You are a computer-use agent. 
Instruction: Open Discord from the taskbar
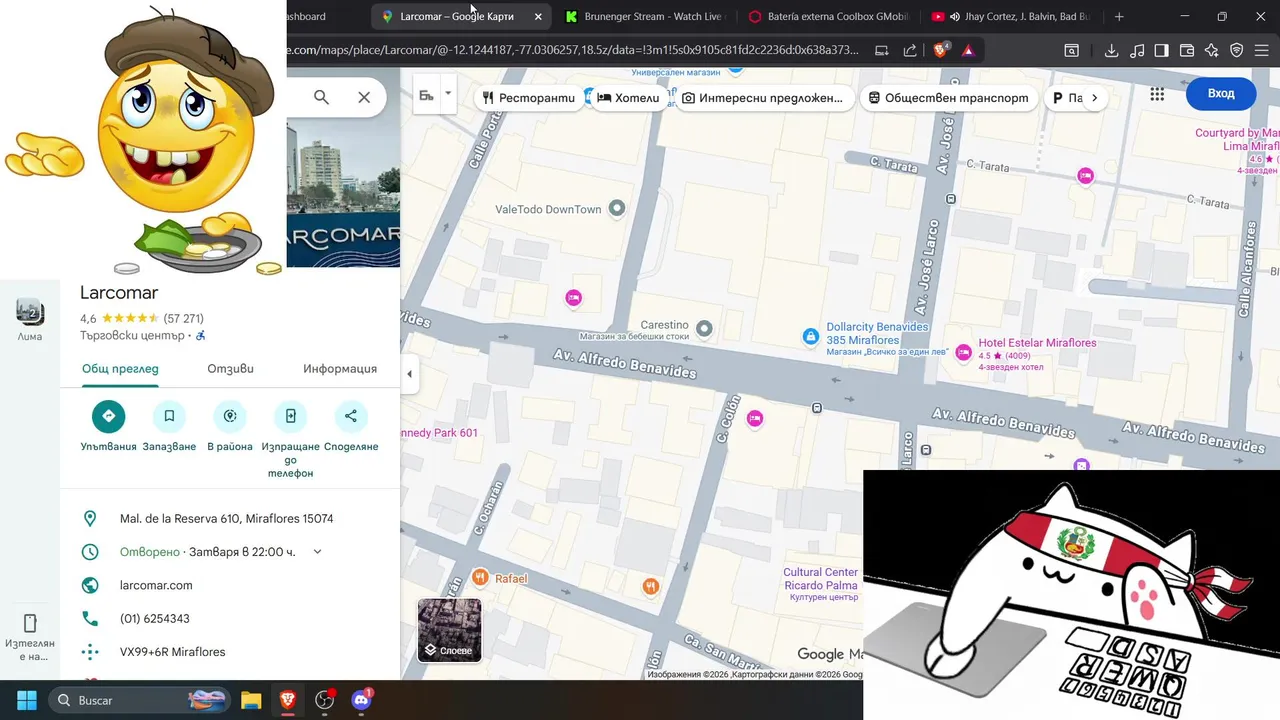[361, 700]
